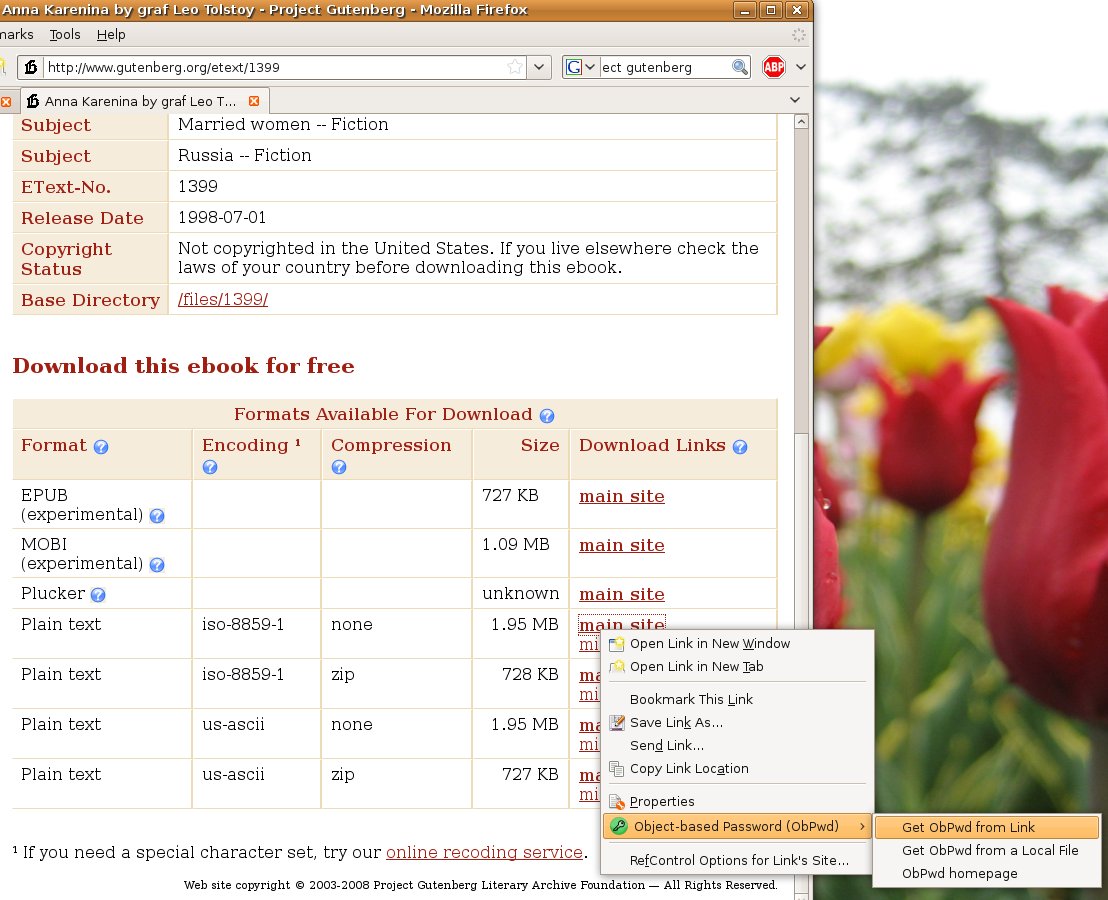Viewport: 1108px width, 900px height.
Task: Maximize the Firefox window
Action: click(770, 10)
